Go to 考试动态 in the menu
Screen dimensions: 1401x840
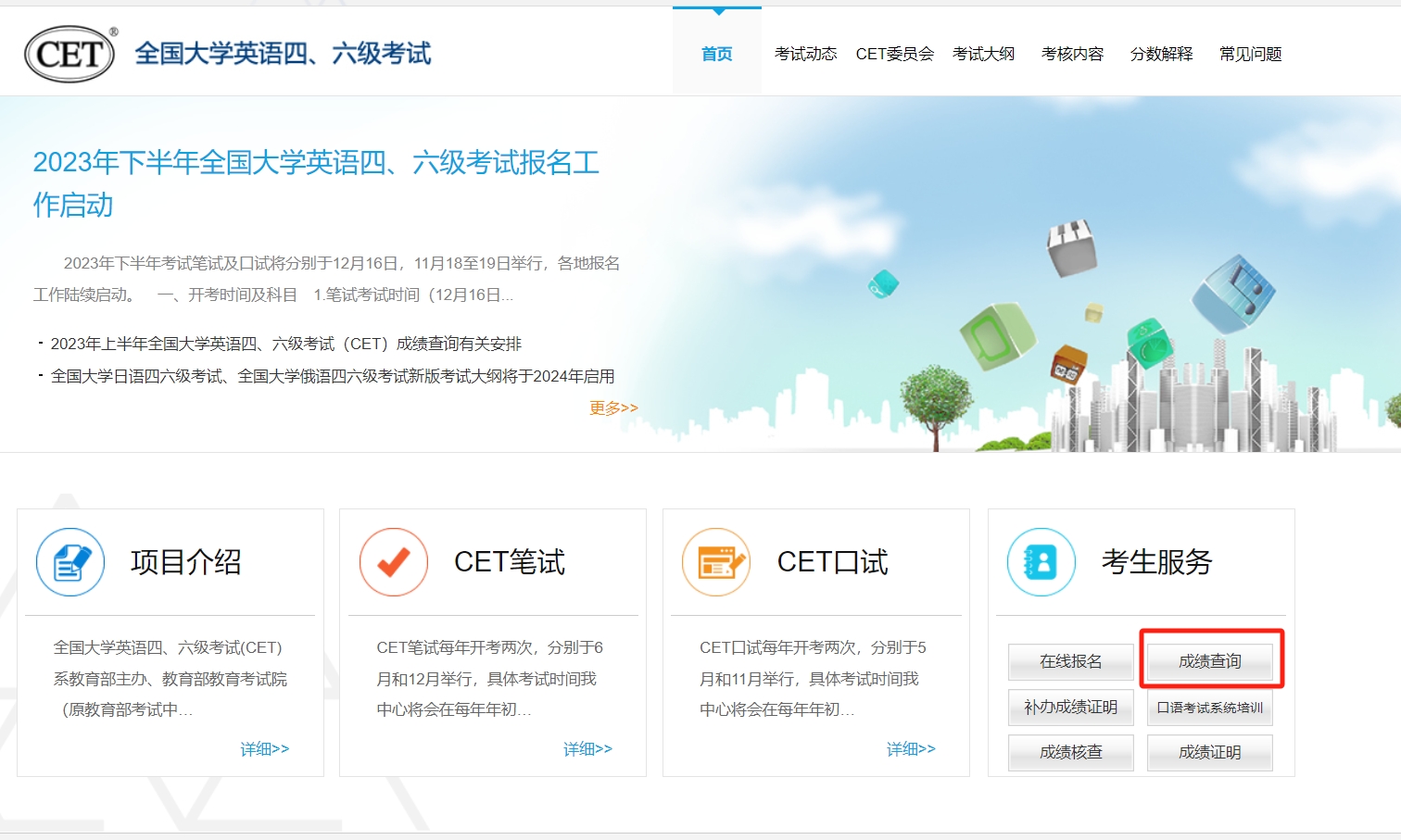pyautogui.click(x=805, y=54)
